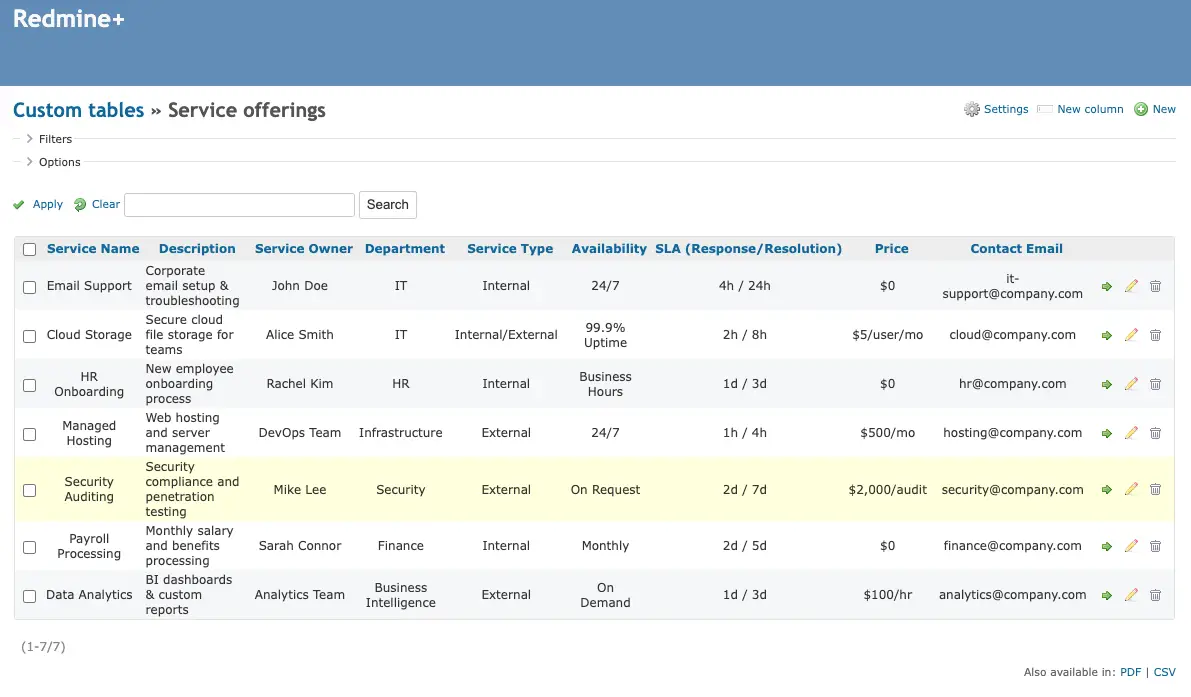Viewport: 1191px width, 697px height.
Task: Sort by the Price column header
Action: coord(890,248)
